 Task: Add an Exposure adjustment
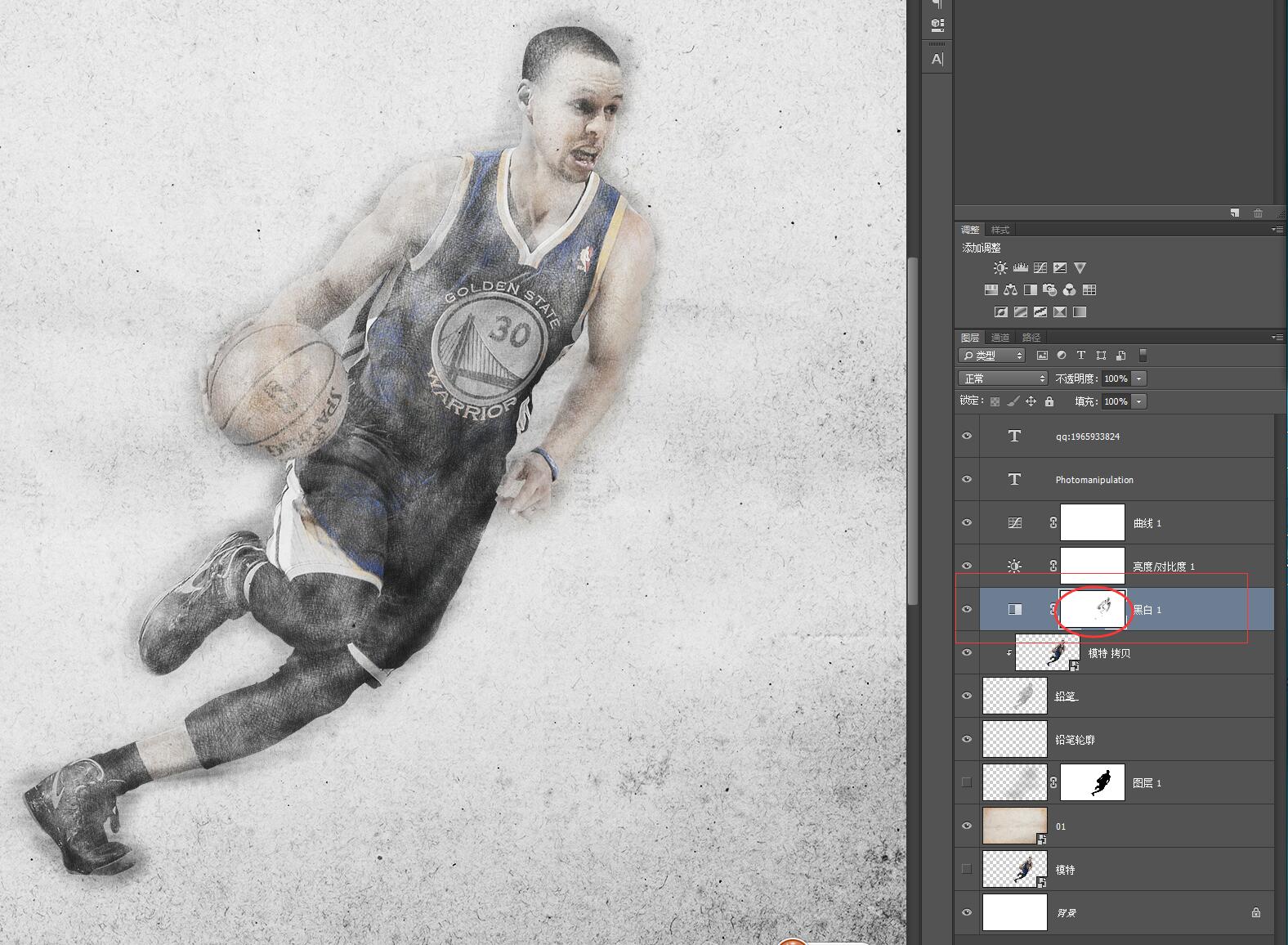click(1060, 267)
